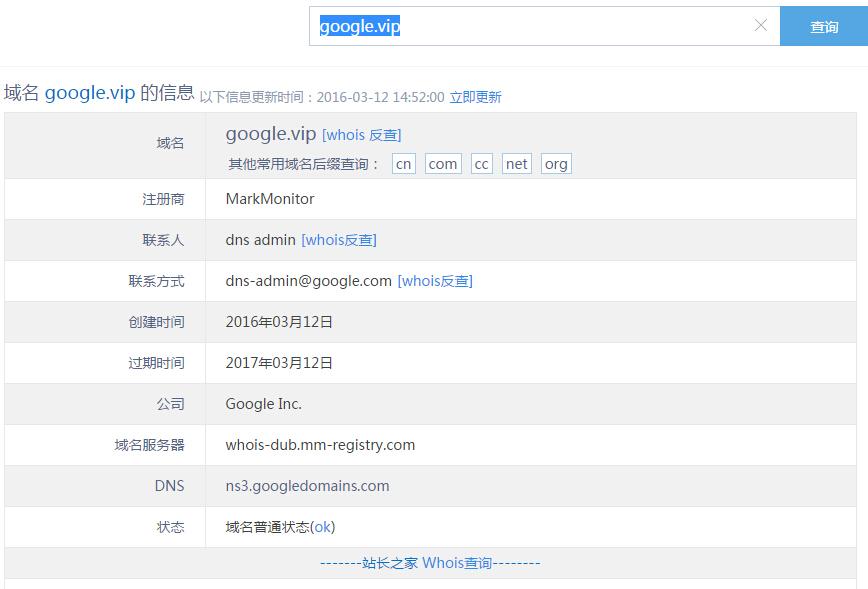Click the large google.vip domain name in table
Image resolution: width=868 pixels, height=589 pixels.
(x=271, y=134)
